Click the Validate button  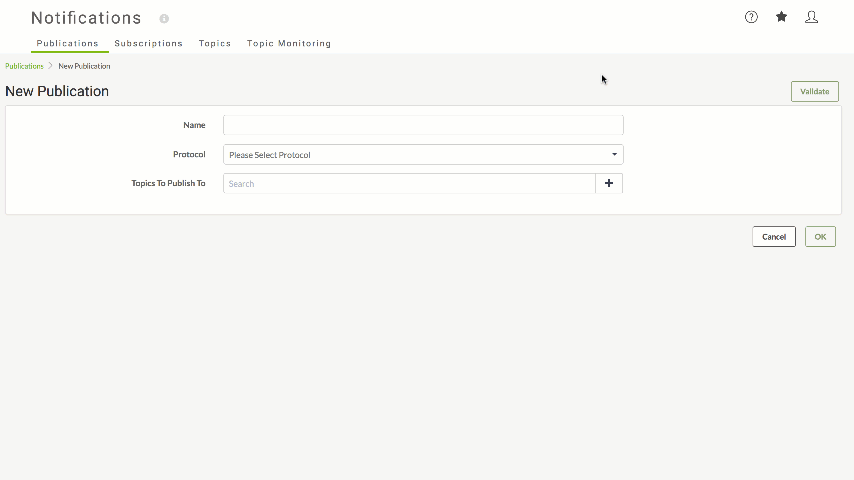815,92
